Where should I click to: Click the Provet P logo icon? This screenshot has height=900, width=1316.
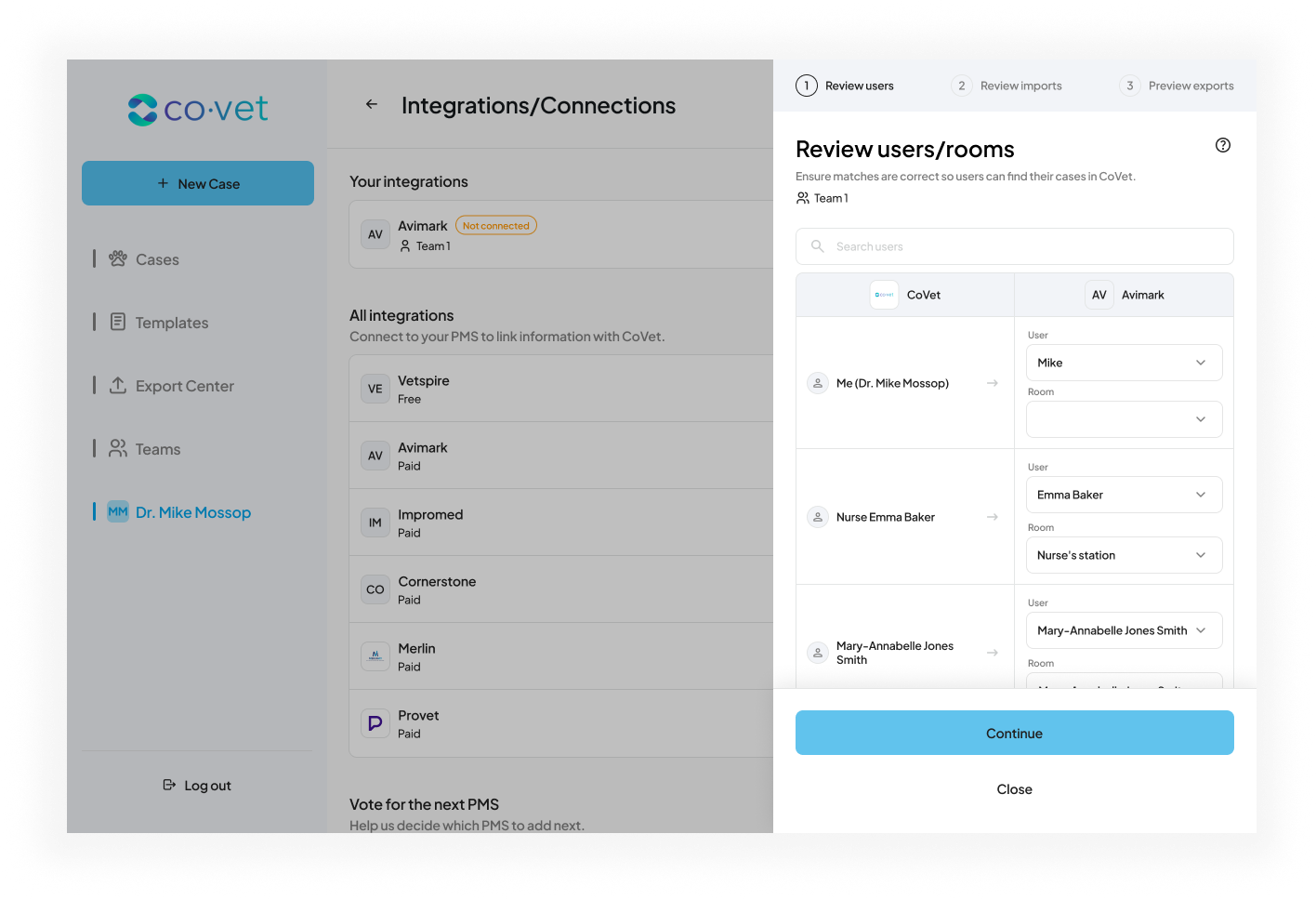(x=375, y=723)
